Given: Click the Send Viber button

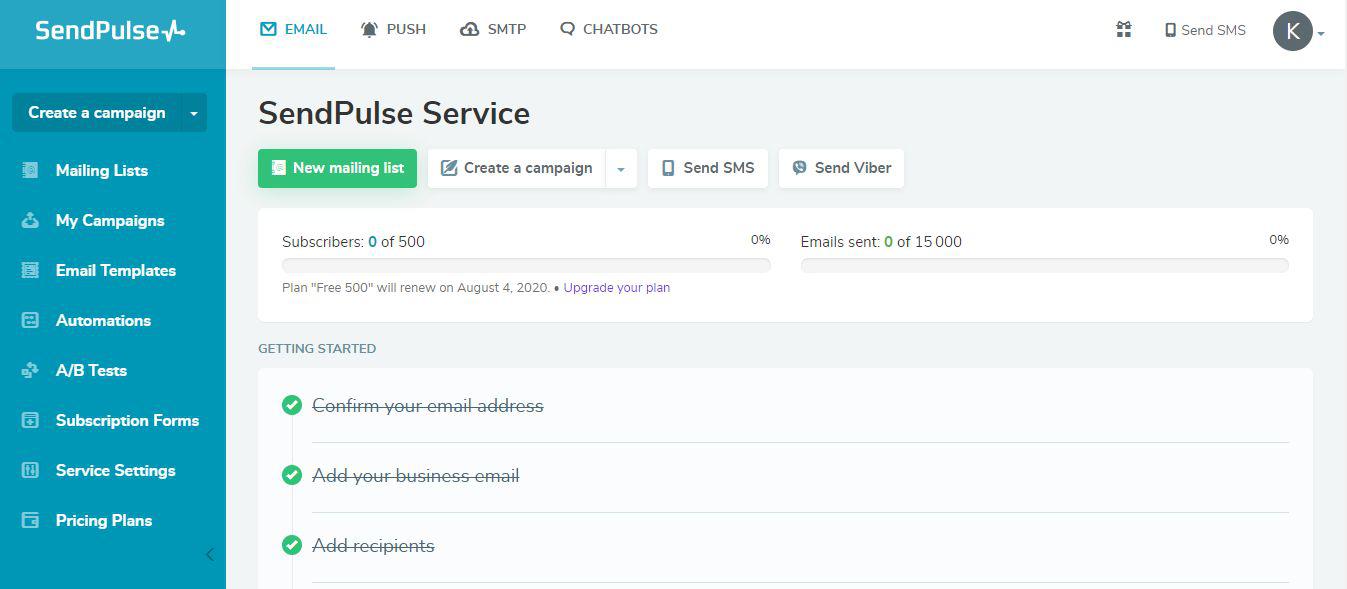Looking at the screenshot, I should click(x=841, y=168).
